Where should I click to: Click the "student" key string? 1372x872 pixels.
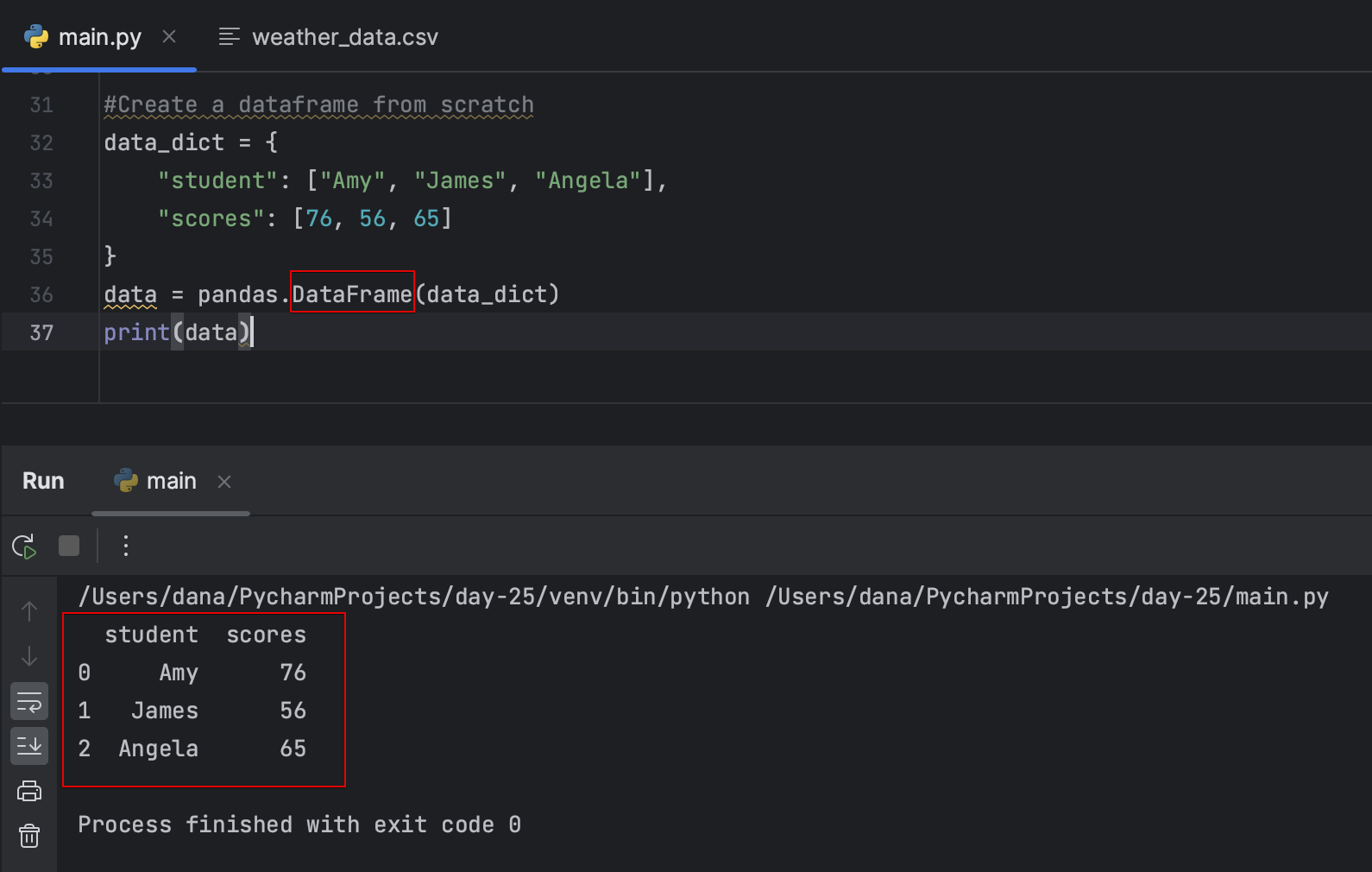click(217, 180)
